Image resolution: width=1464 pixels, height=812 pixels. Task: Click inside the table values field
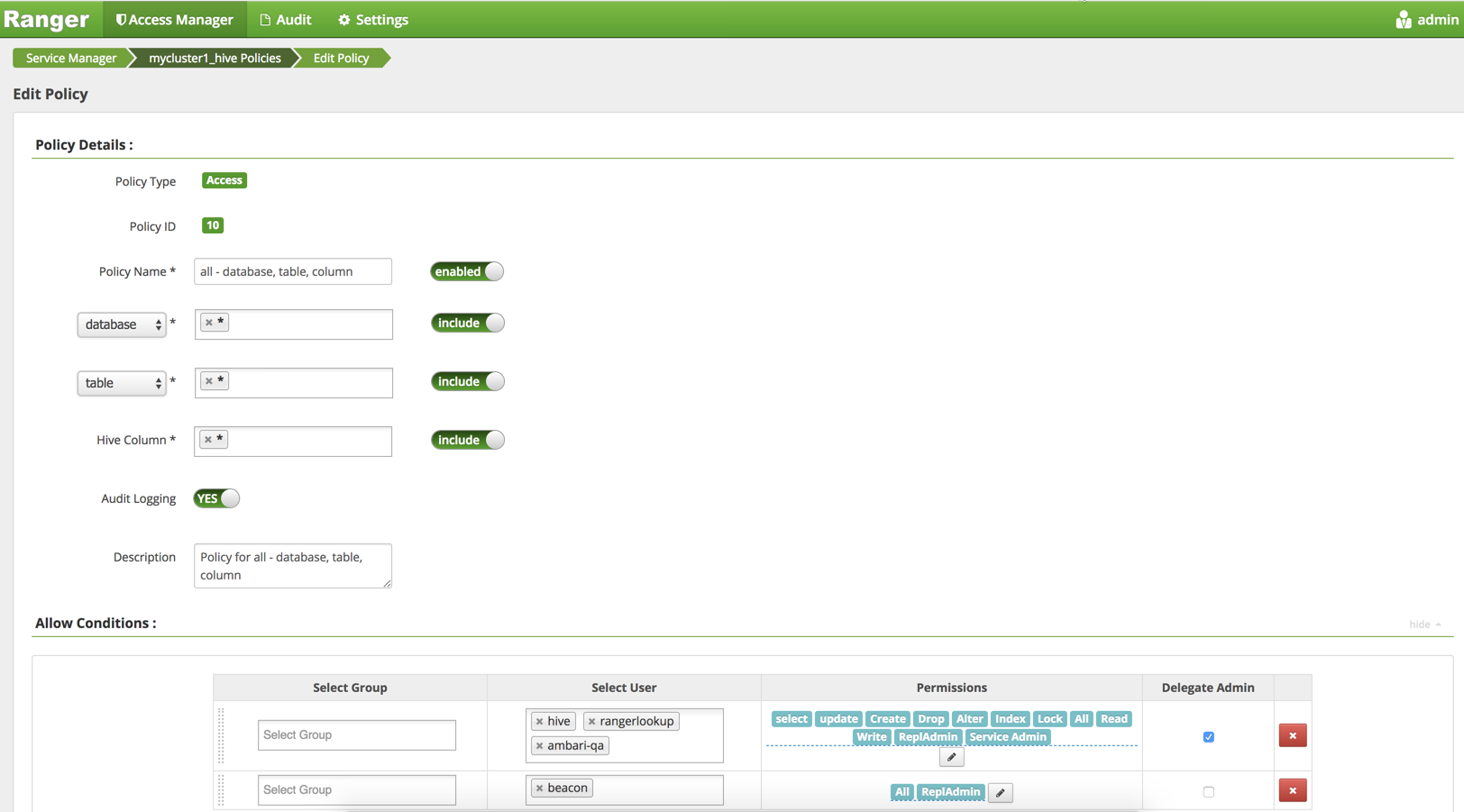(294, 383)
